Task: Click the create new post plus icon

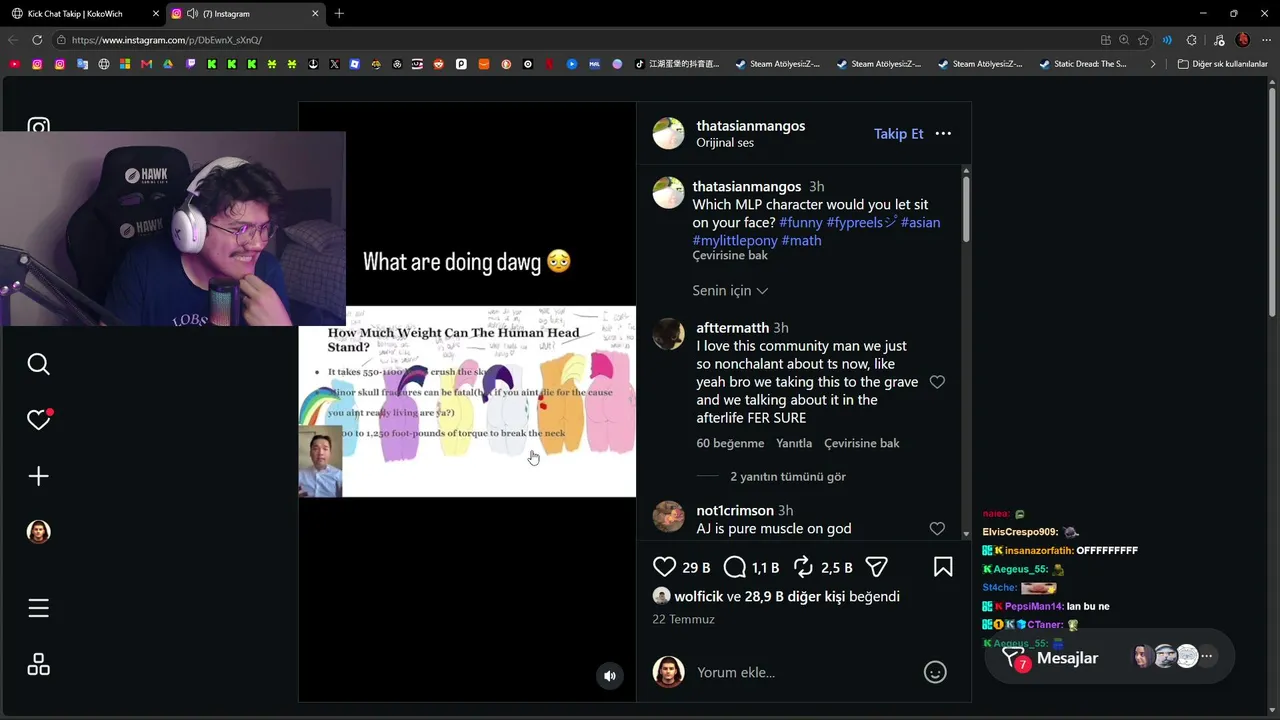Action: (38, 476)
